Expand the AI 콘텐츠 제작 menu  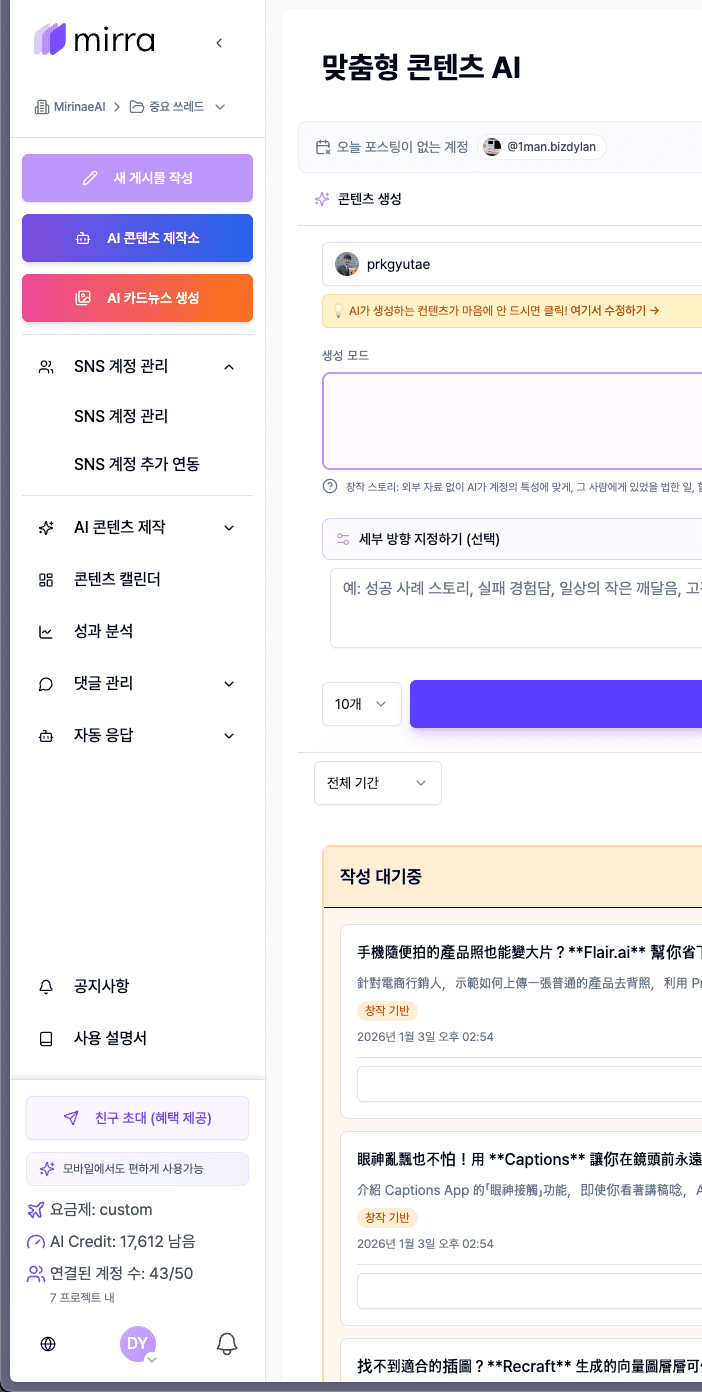pos(229,528)
